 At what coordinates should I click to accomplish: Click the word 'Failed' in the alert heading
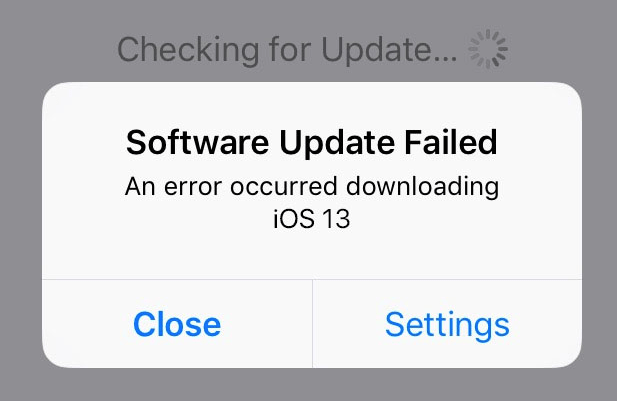[451, 142]
